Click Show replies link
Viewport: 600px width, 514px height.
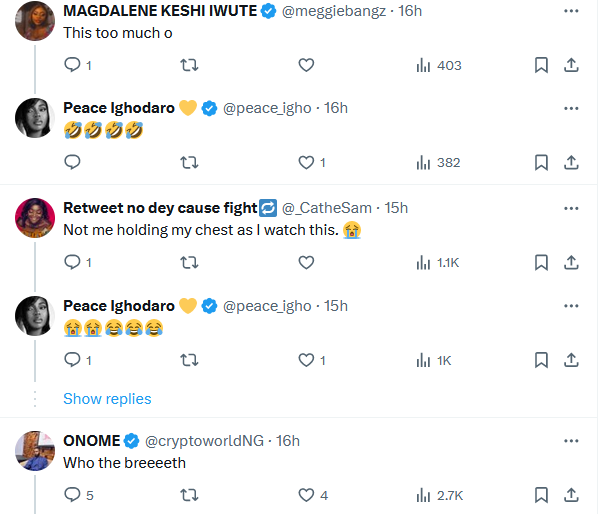(107, 398)
